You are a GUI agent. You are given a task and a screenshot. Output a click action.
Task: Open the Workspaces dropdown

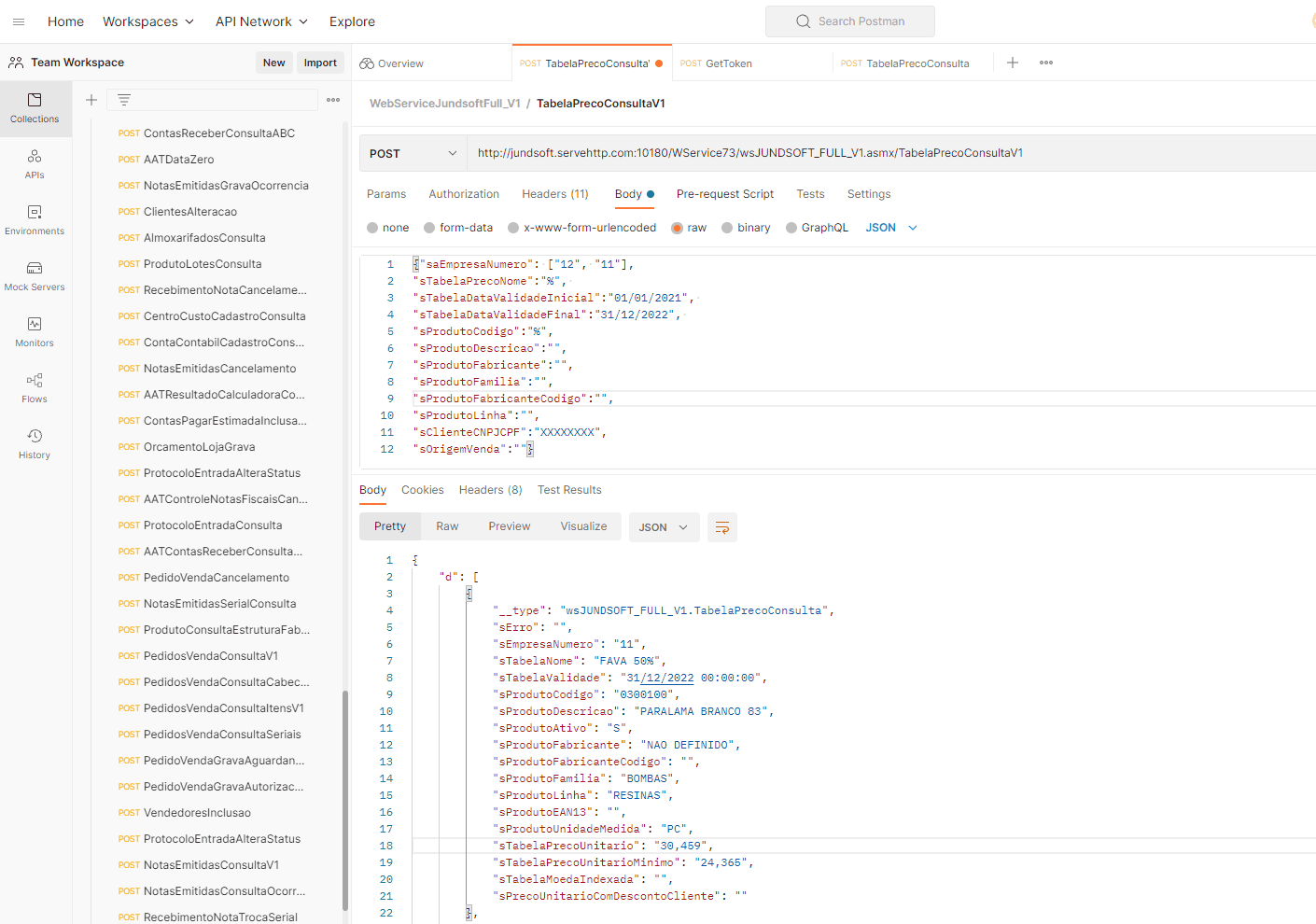click(x=148, y=21)
